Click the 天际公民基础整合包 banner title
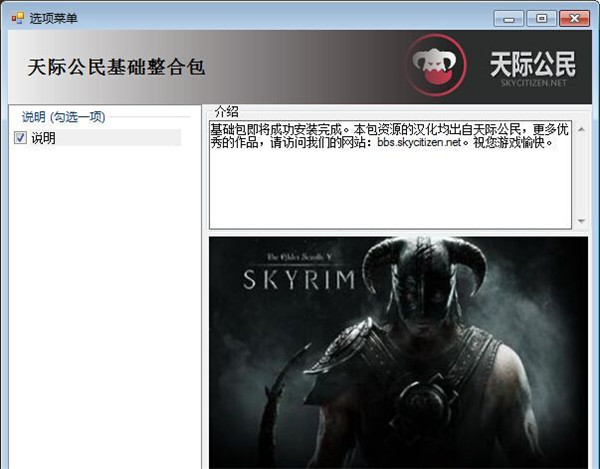The width and height of the screenshot is (600, 469). tap(116, 67)
